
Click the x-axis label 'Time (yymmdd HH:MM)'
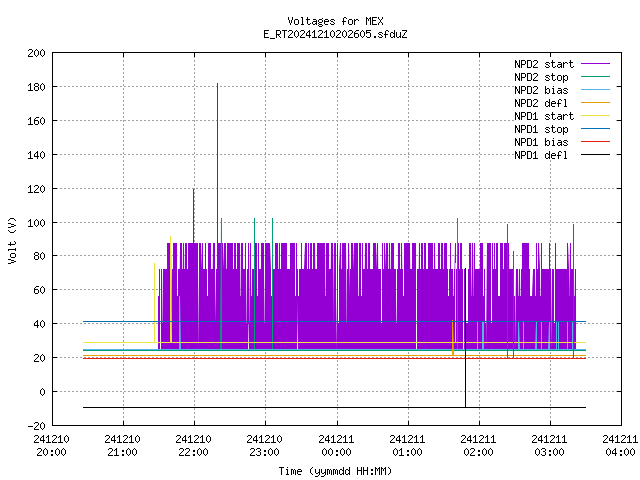coord(335,471)
